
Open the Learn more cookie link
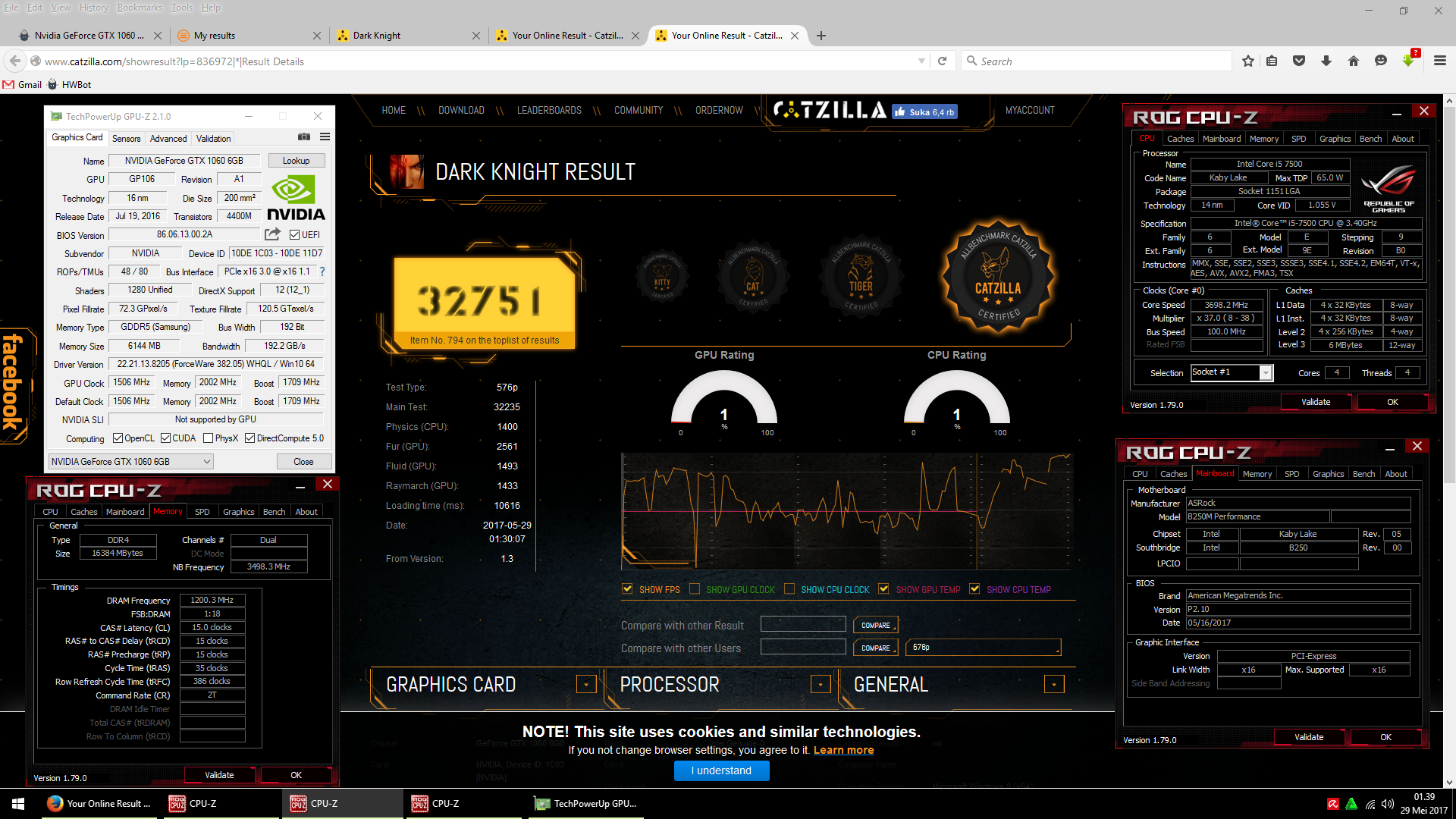pyautogui.click(x=843, y=750)
